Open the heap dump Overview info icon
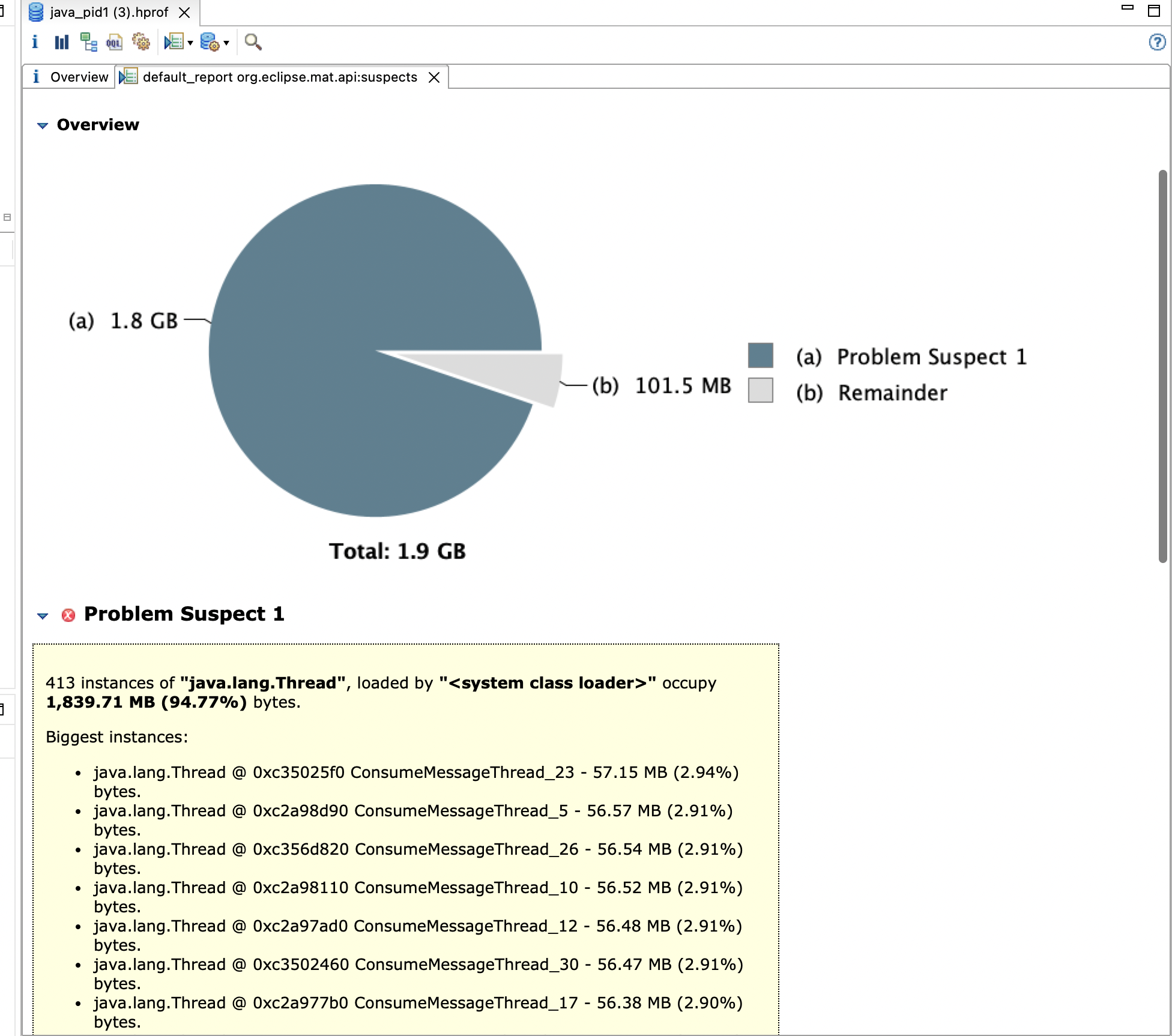This screenshot has height=1036, width=1172. coord(35,42)
